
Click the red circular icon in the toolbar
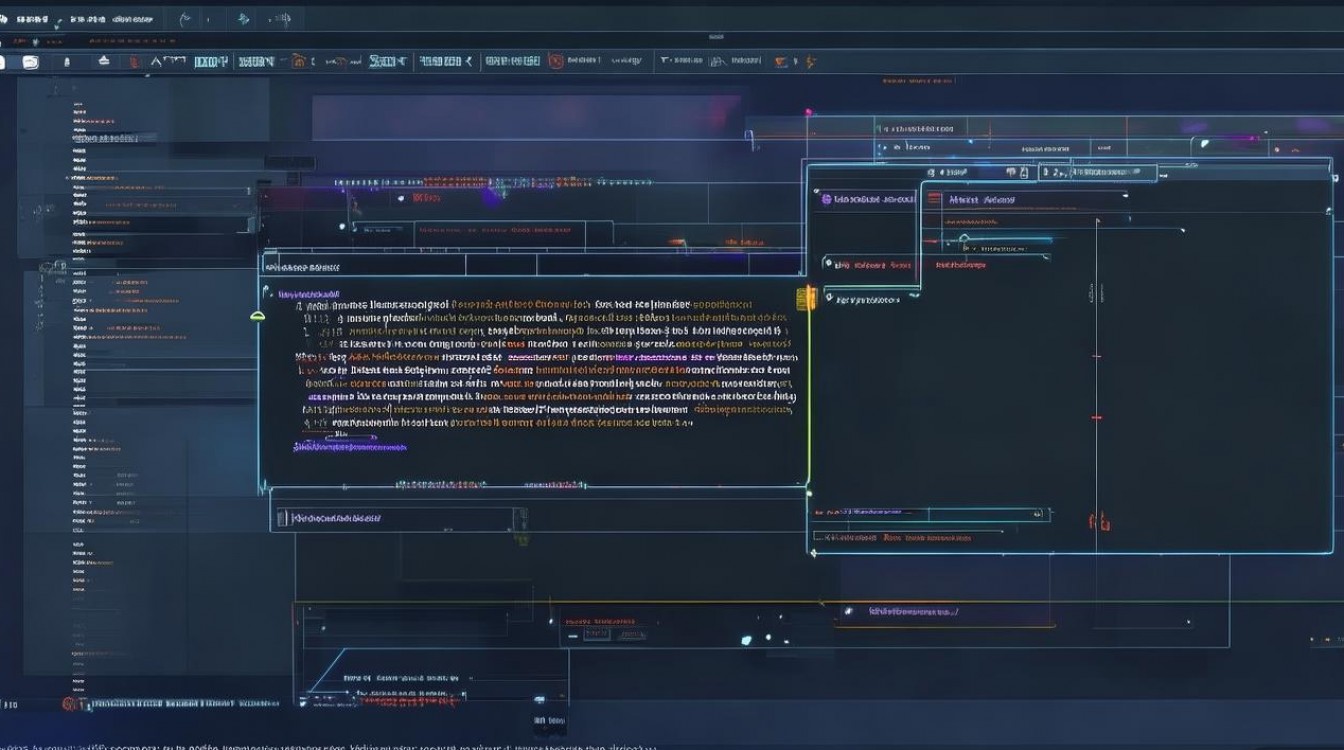pyautogui.click(x=556, y=61)
